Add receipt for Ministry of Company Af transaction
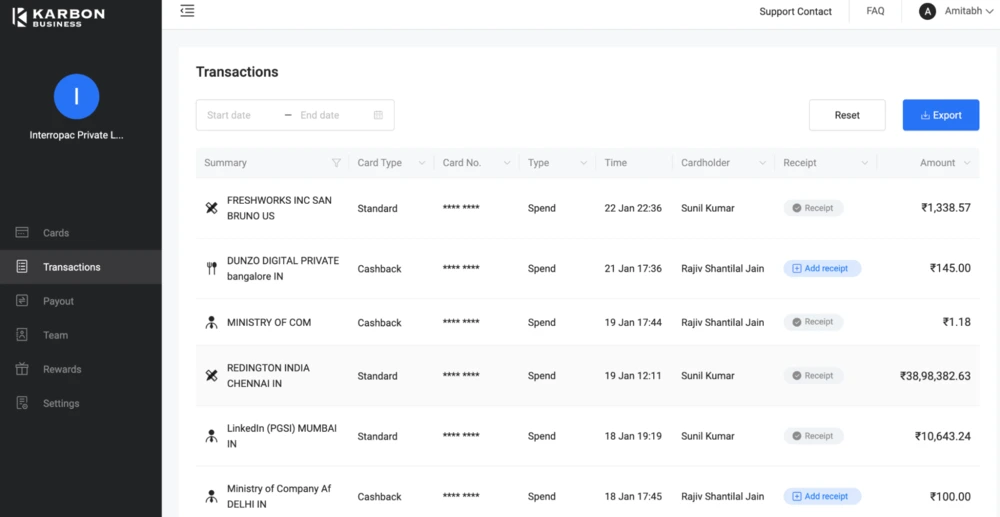Viewport: 1000px width, 517px height. [822, 496]
